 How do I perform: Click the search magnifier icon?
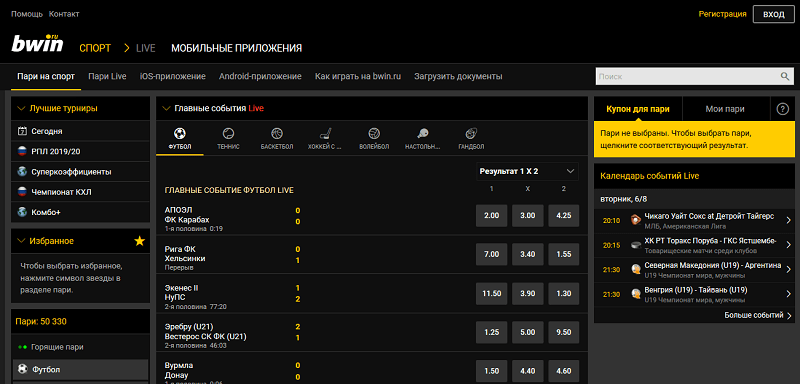(x=785, y=76)
